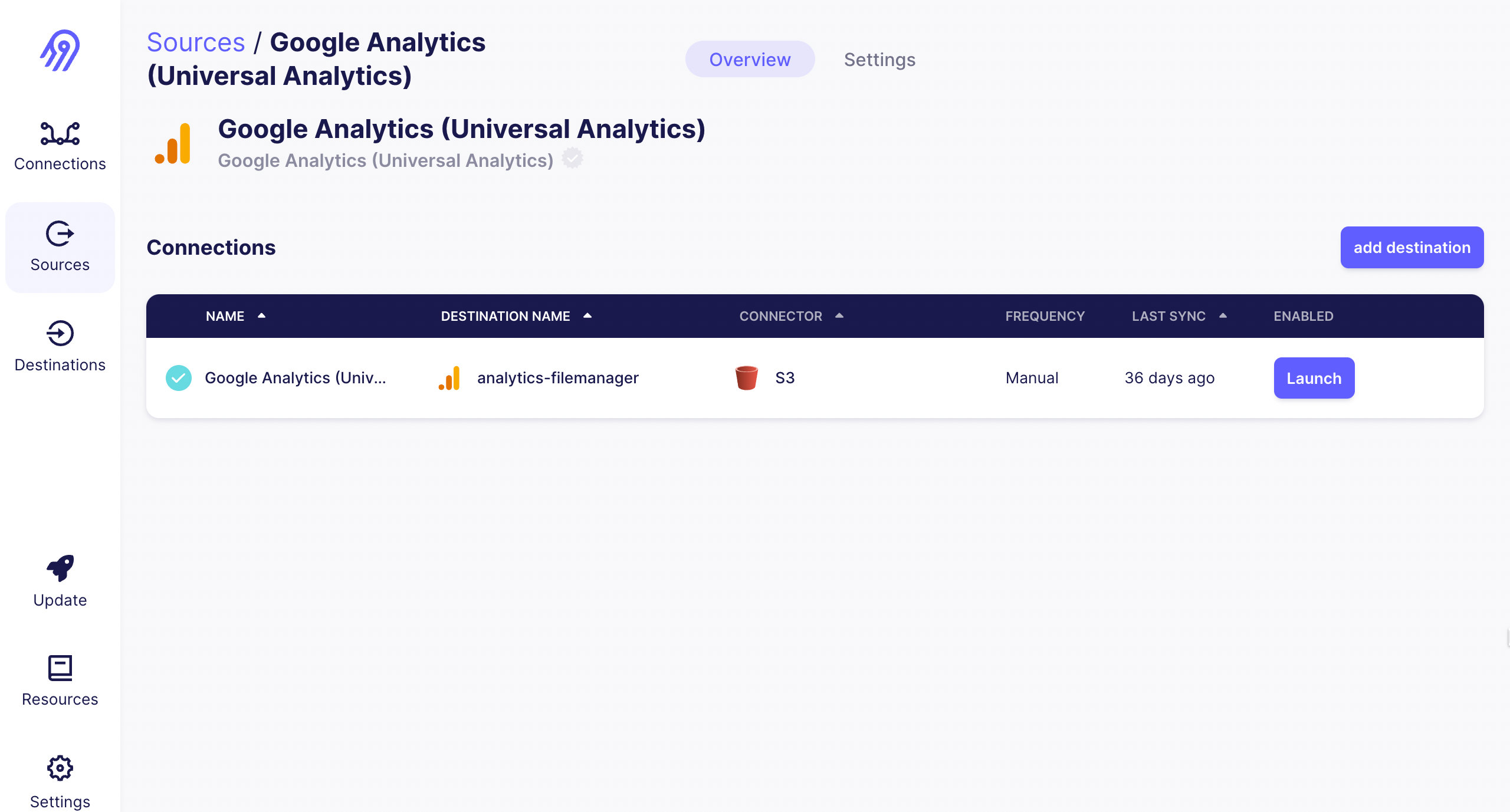The image size is (1510, 812).
Task: Click the Enabled column header
Action: [x=1304, y=316]
